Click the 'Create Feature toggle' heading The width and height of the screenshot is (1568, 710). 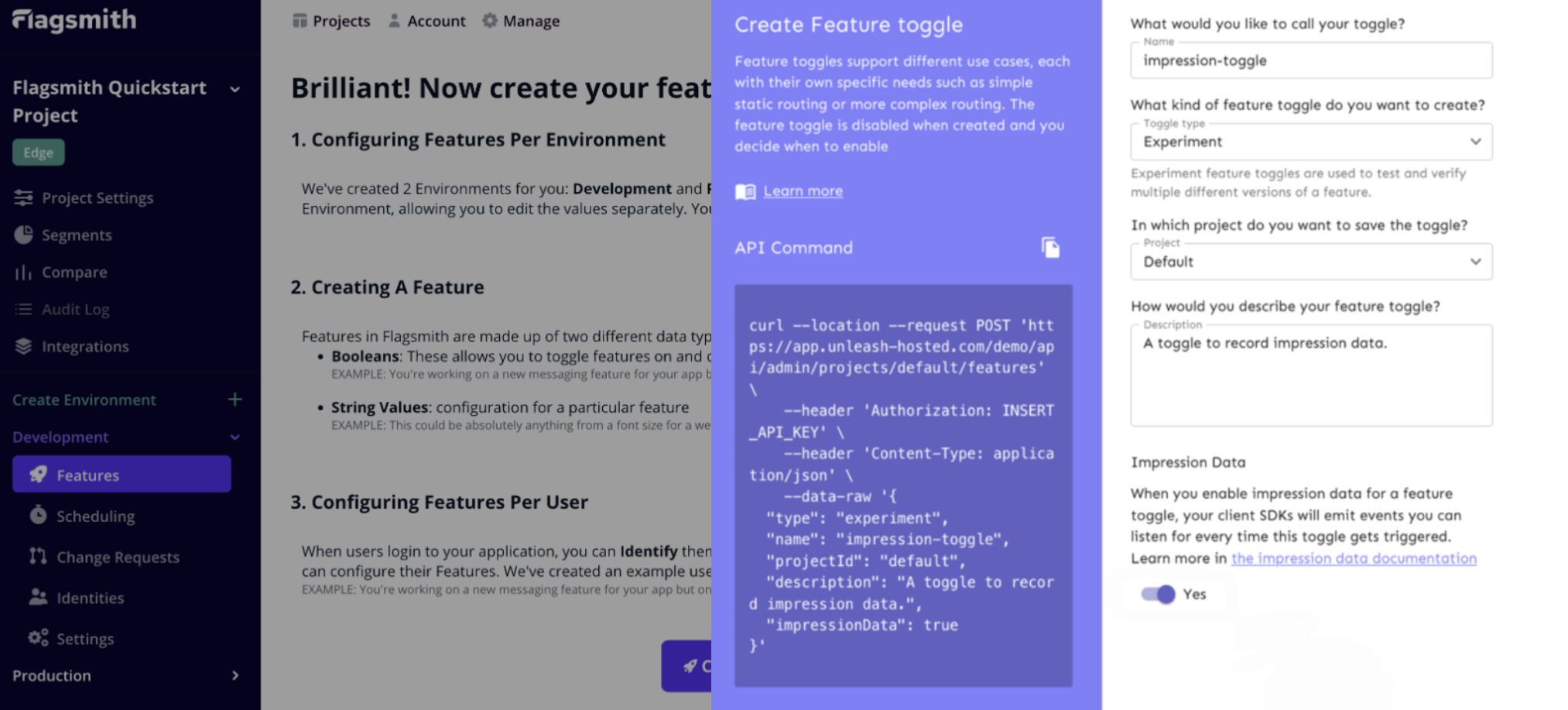point(849,25)
